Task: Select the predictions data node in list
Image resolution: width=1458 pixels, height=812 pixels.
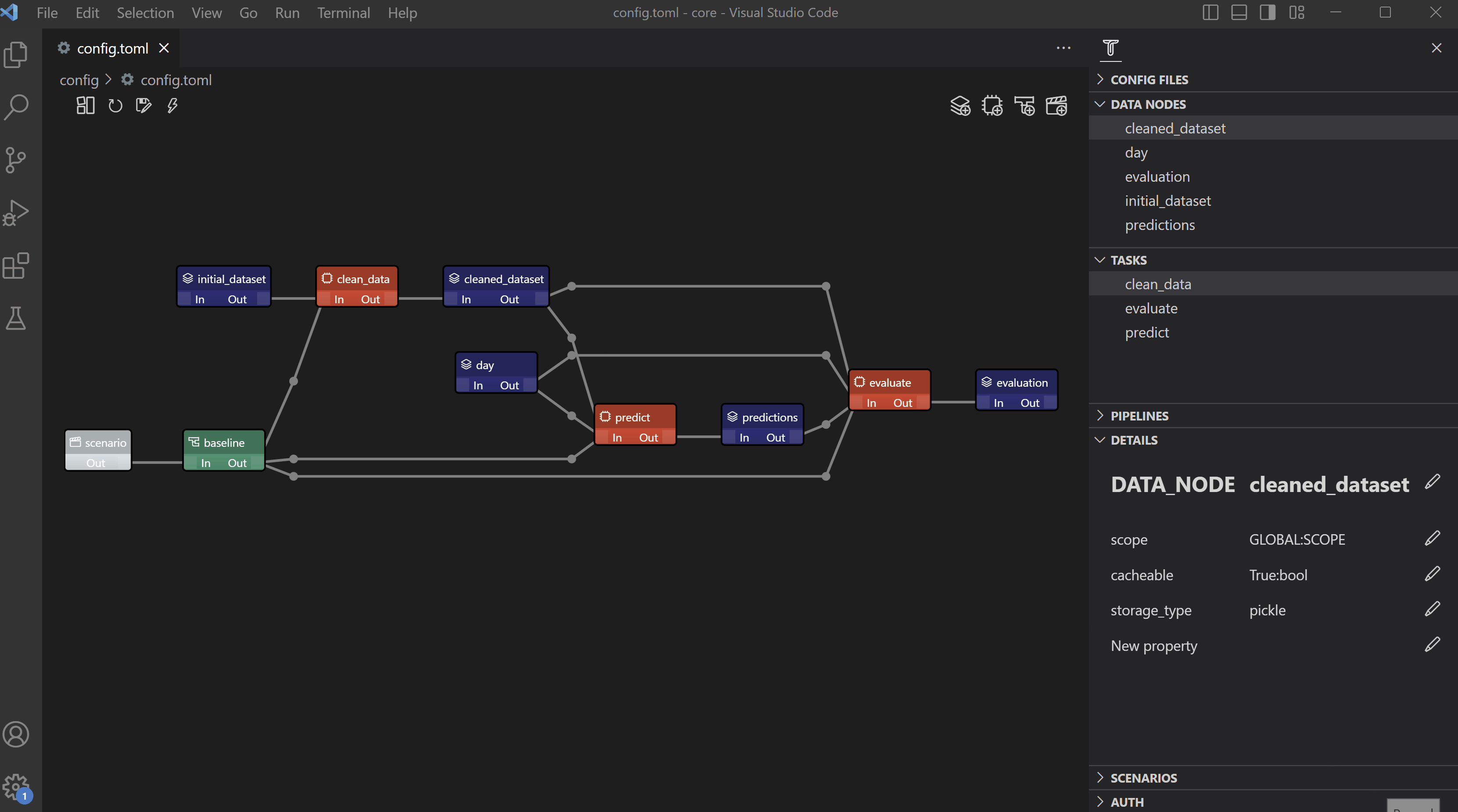Action: (x=1160, y=225)
